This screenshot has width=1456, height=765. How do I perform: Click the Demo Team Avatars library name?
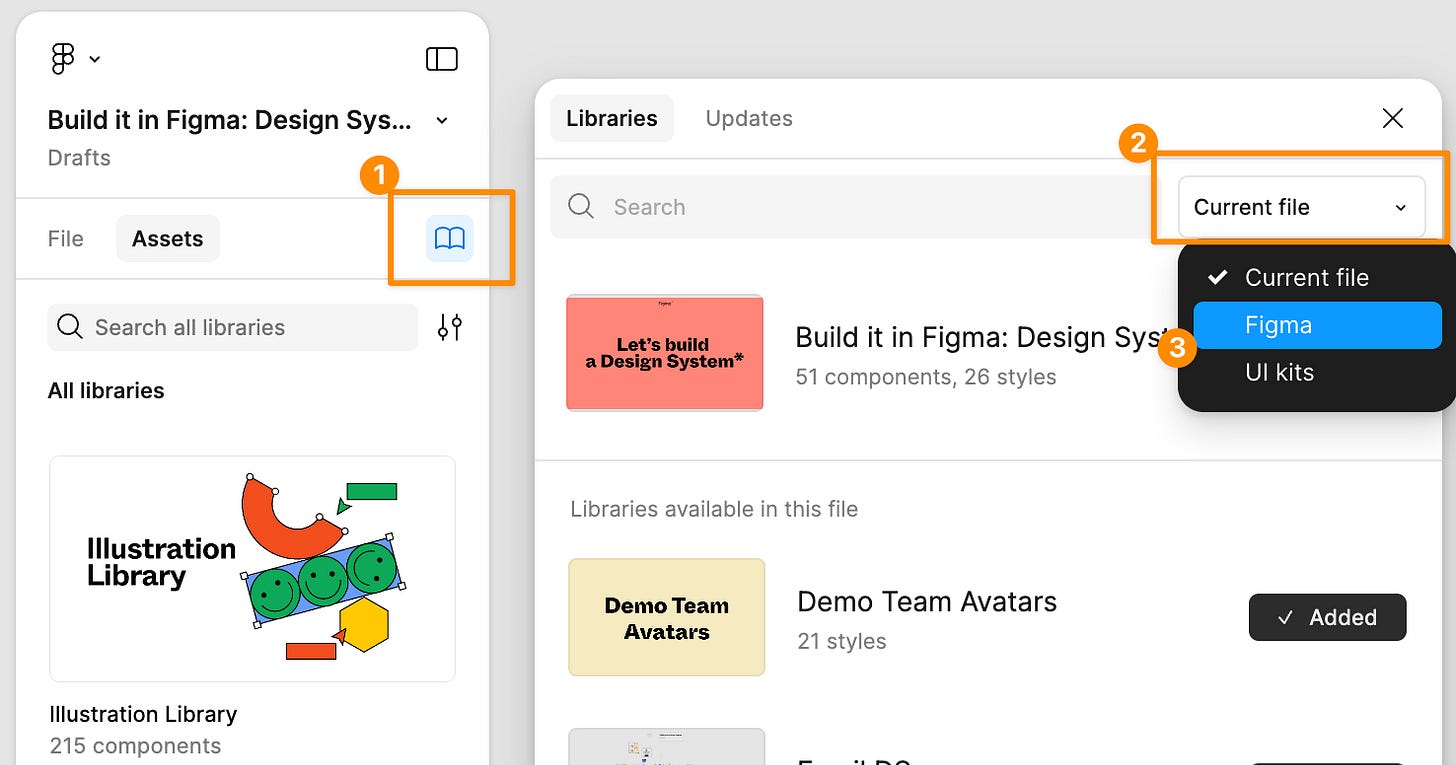click(x=927, y=601)
